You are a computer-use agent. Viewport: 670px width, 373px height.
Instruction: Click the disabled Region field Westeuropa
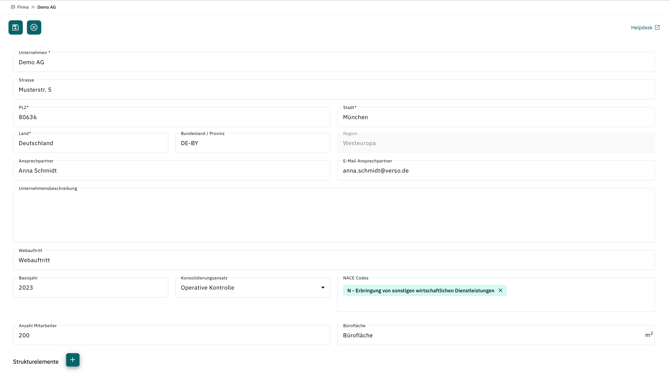coord(496,143)
